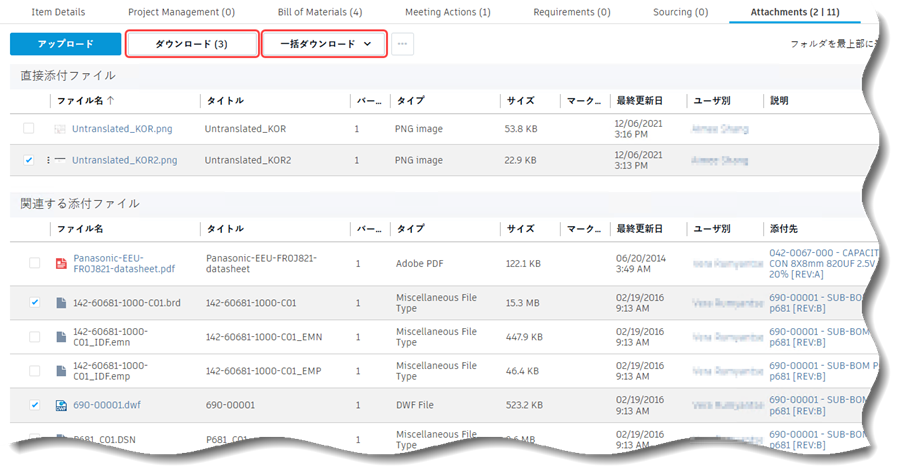Screen dimensions: 900x475
Task: Click the ダウンロード (3) button
Action: 192,44
